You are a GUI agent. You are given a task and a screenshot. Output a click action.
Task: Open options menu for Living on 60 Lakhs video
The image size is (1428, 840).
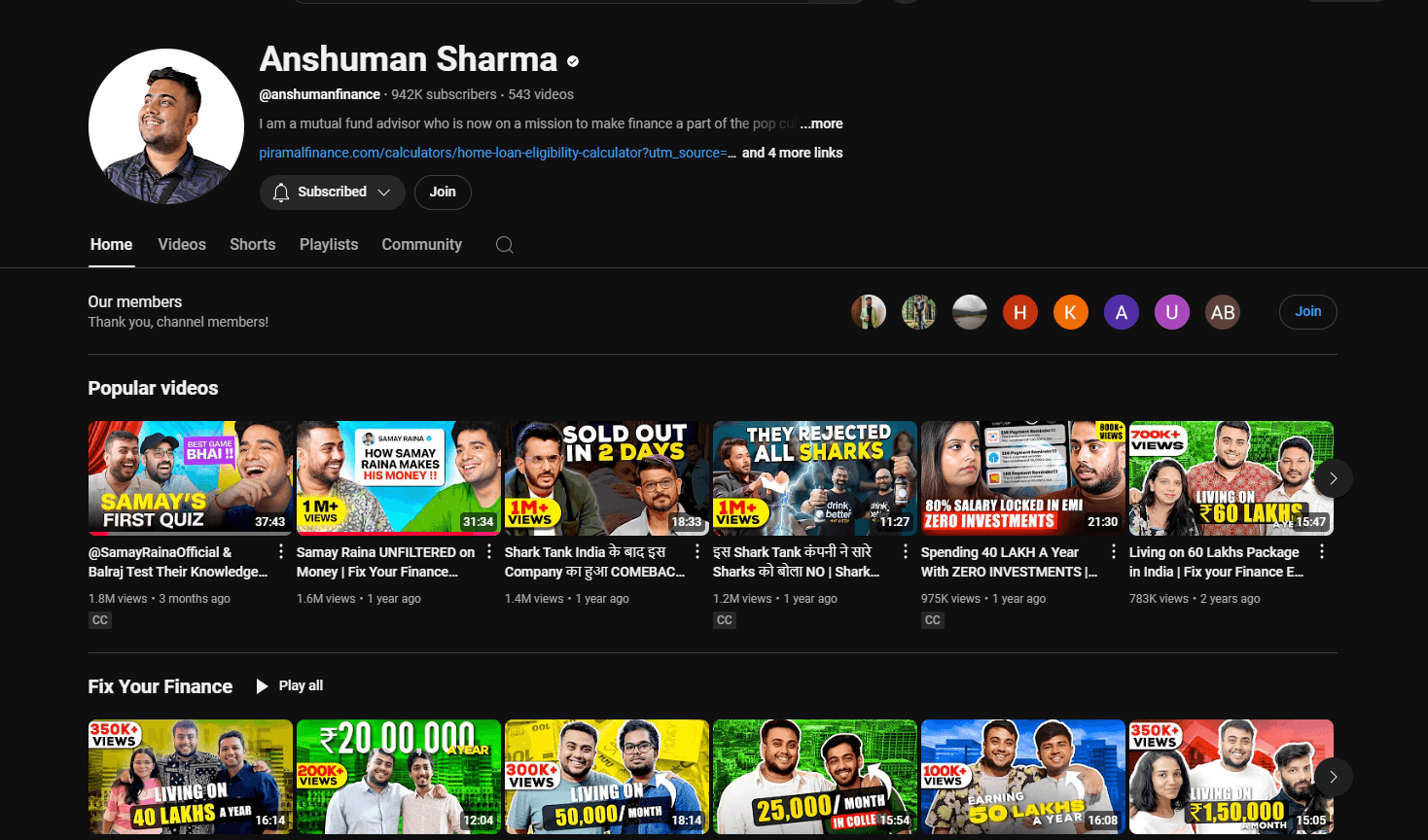[1322, 552]
